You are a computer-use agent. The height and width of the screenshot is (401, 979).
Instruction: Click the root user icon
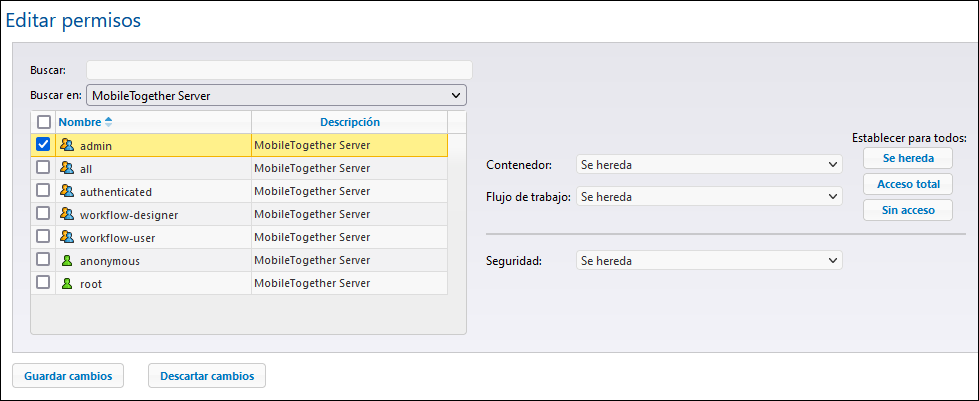click(x=67, y=283)
